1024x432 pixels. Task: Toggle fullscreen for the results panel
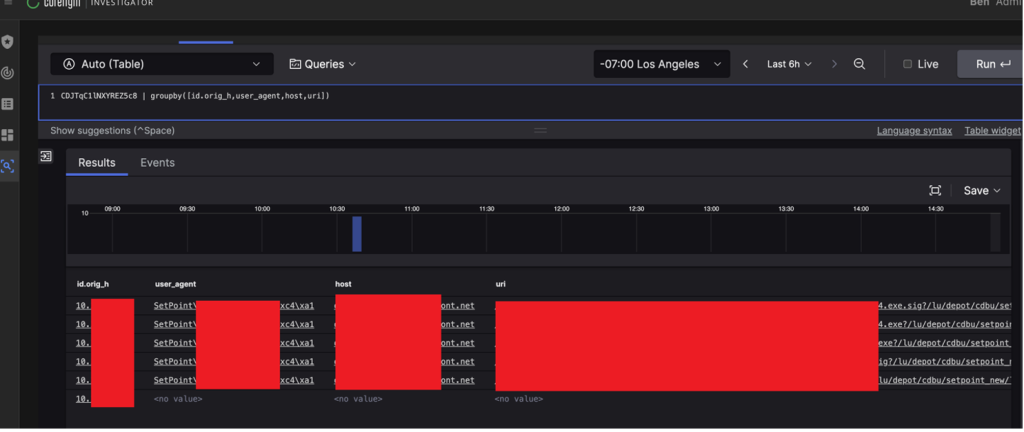pyautogui.click(x=935, y=191)
